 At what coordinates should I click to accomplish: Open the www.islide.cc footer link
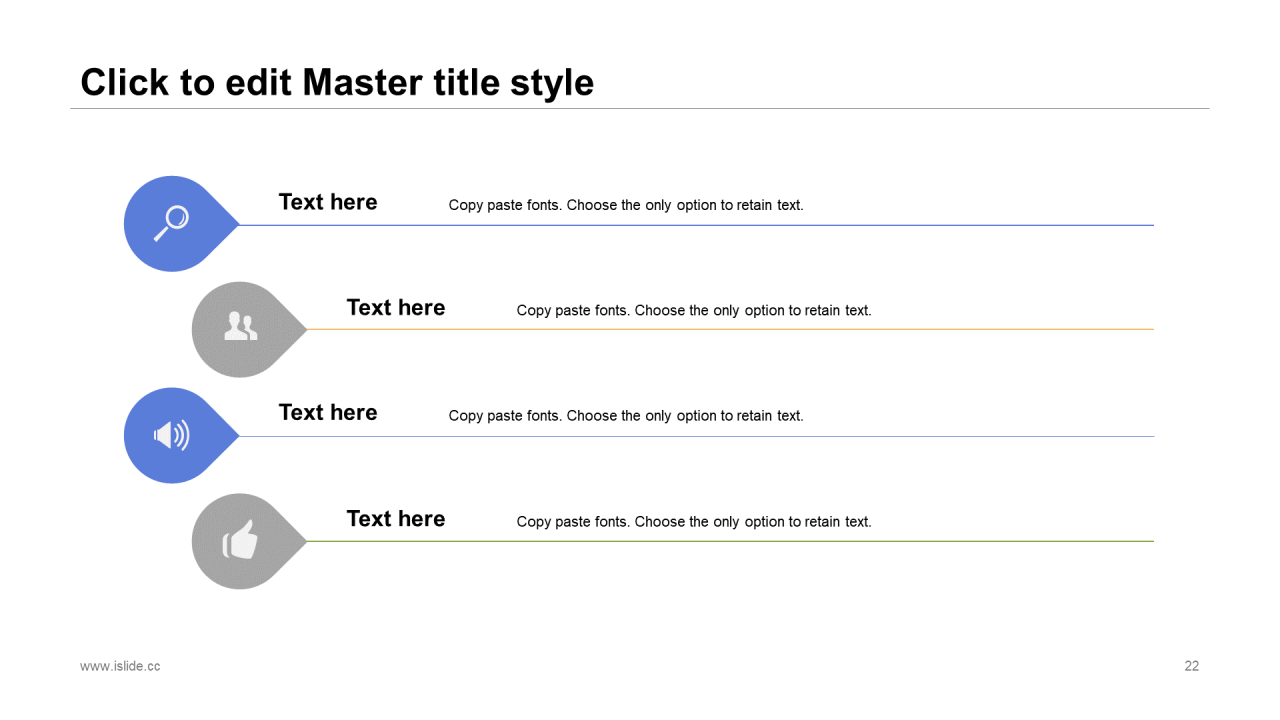point(120,666)
